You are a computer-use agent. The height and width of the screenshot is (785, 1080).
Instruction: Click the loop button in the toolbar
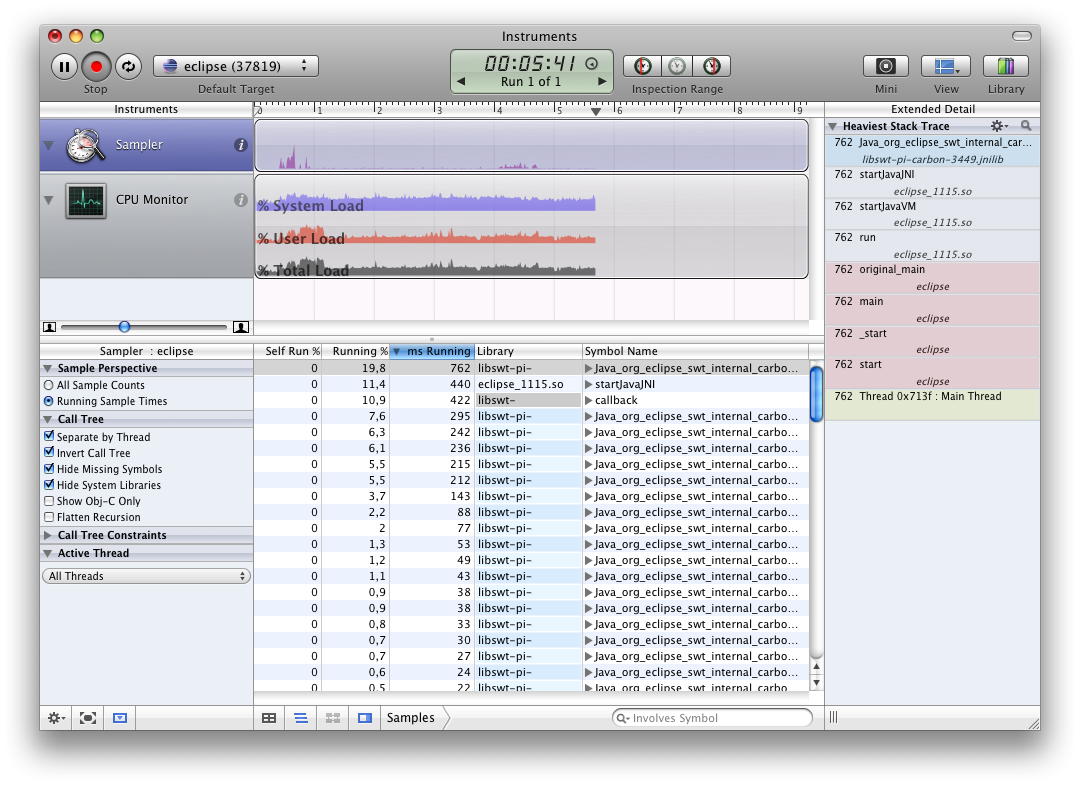tap(128, 67)
